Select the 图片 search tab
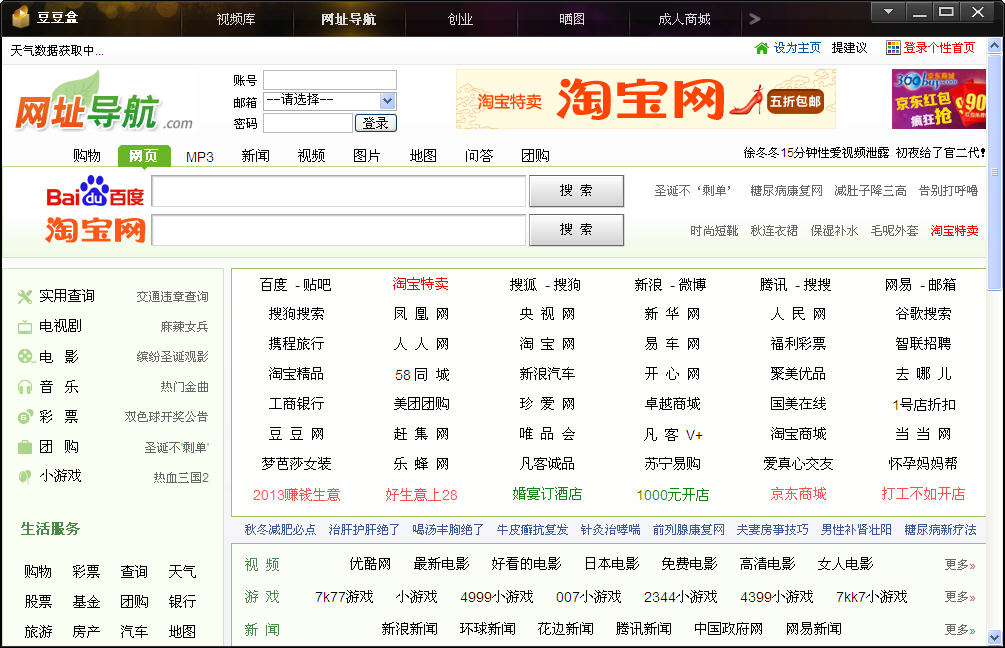 367,156
